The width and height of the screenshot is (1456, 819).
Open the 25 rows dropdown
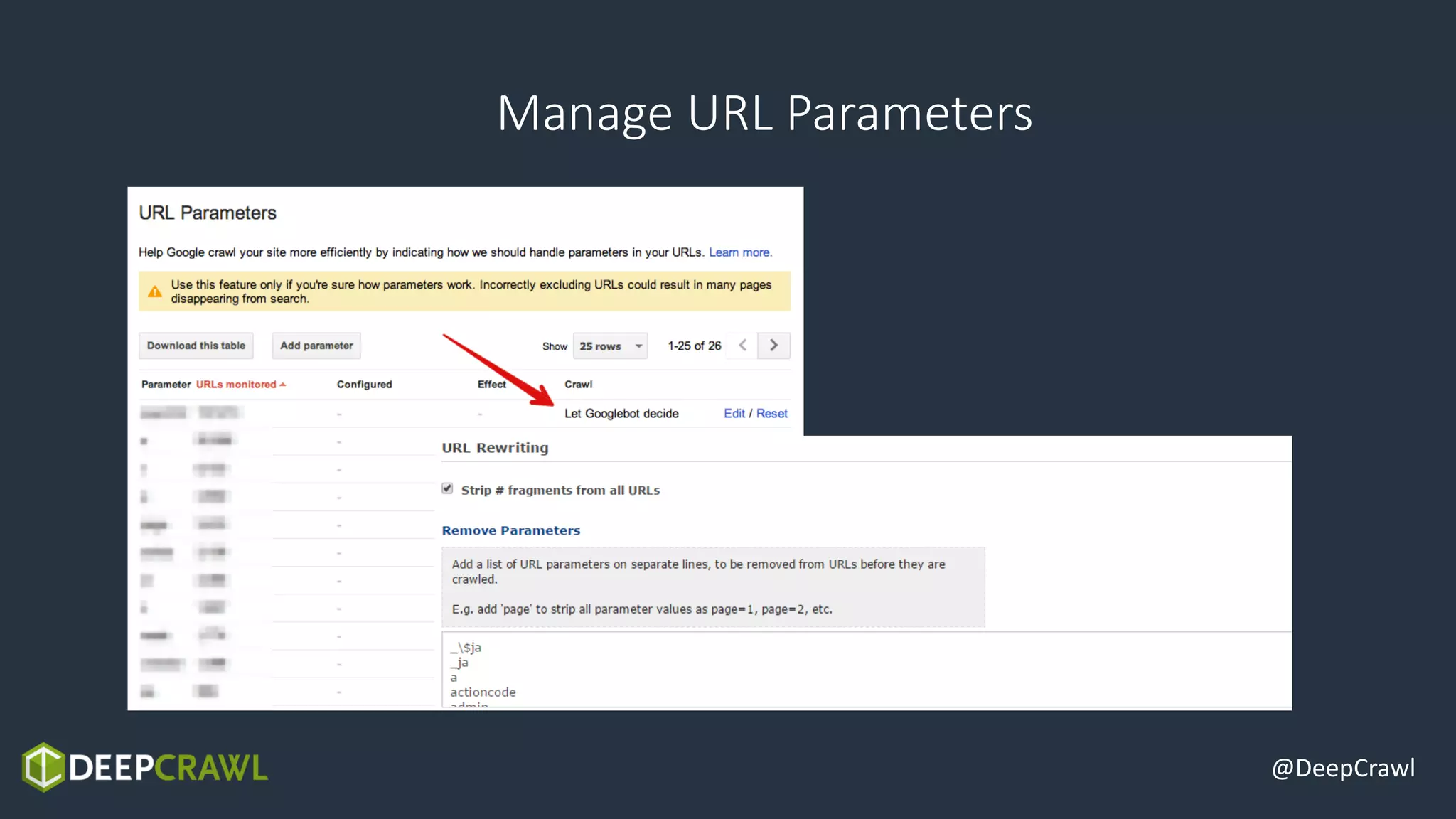point(611,346)
